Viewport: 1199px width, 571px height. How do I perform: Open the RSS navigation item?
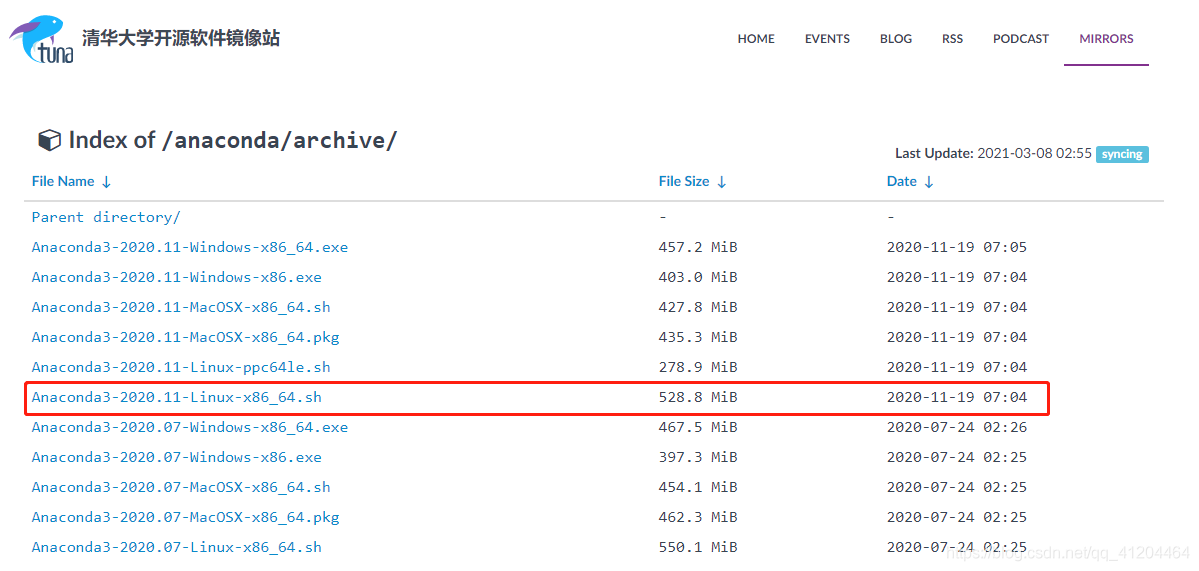tap(952, 38)
